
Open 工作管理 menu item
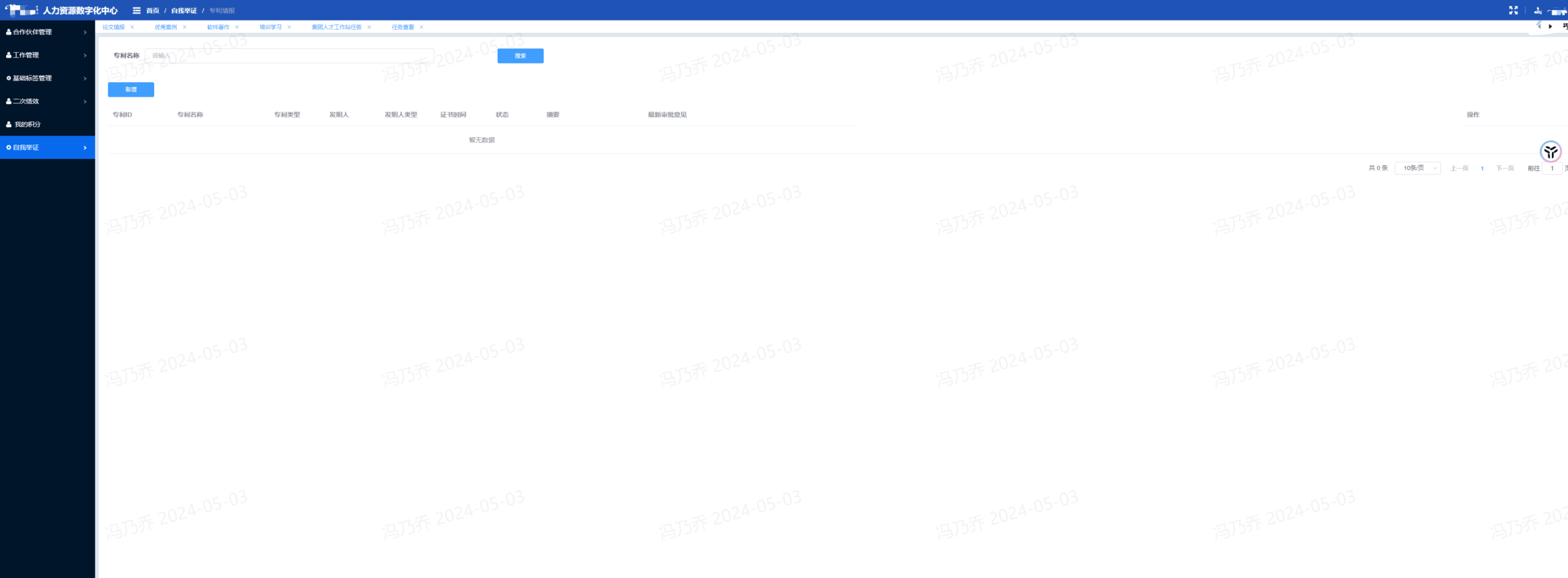click(48, 55)
